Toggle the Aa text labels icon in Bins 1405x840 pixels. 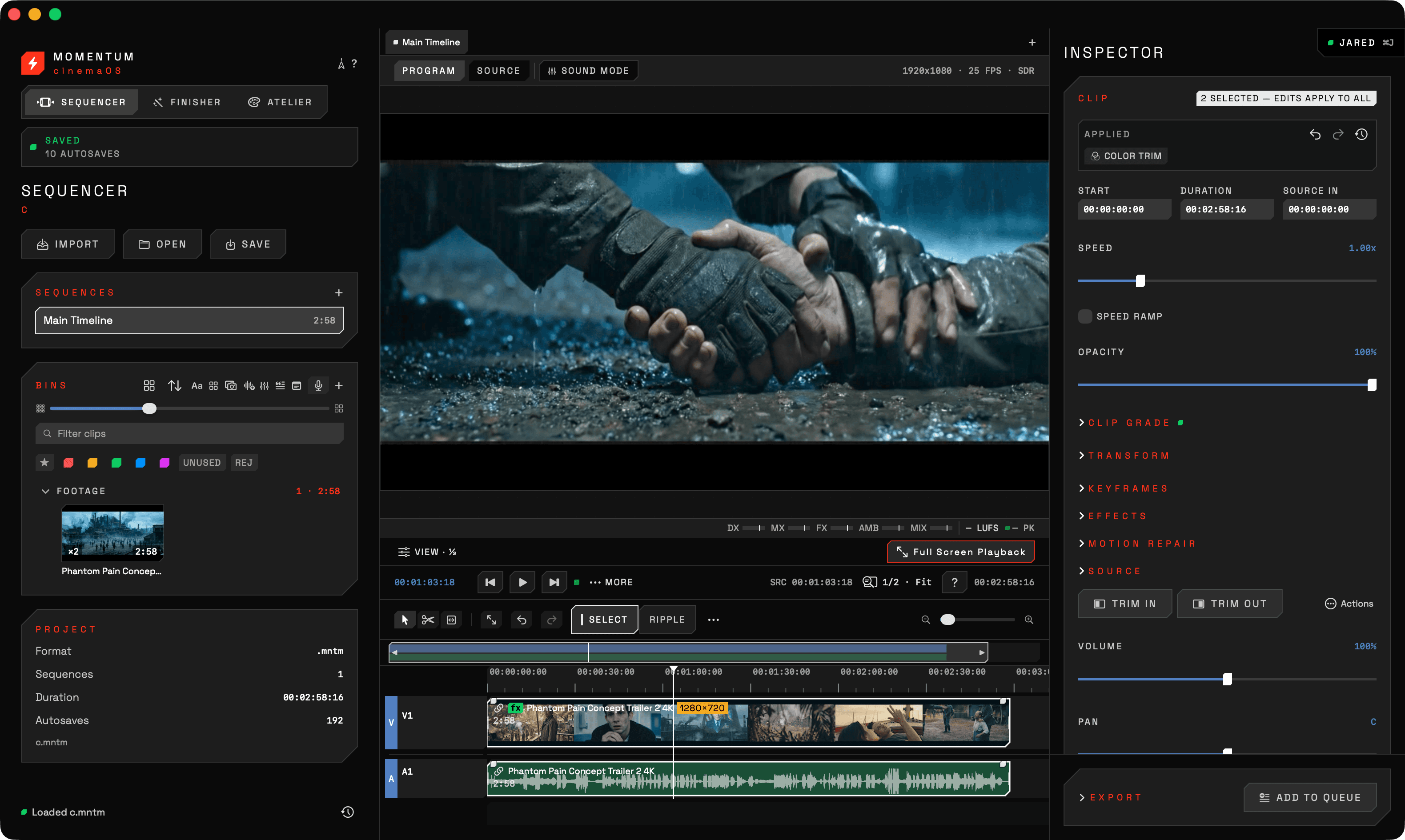click(x=197, y=385)
